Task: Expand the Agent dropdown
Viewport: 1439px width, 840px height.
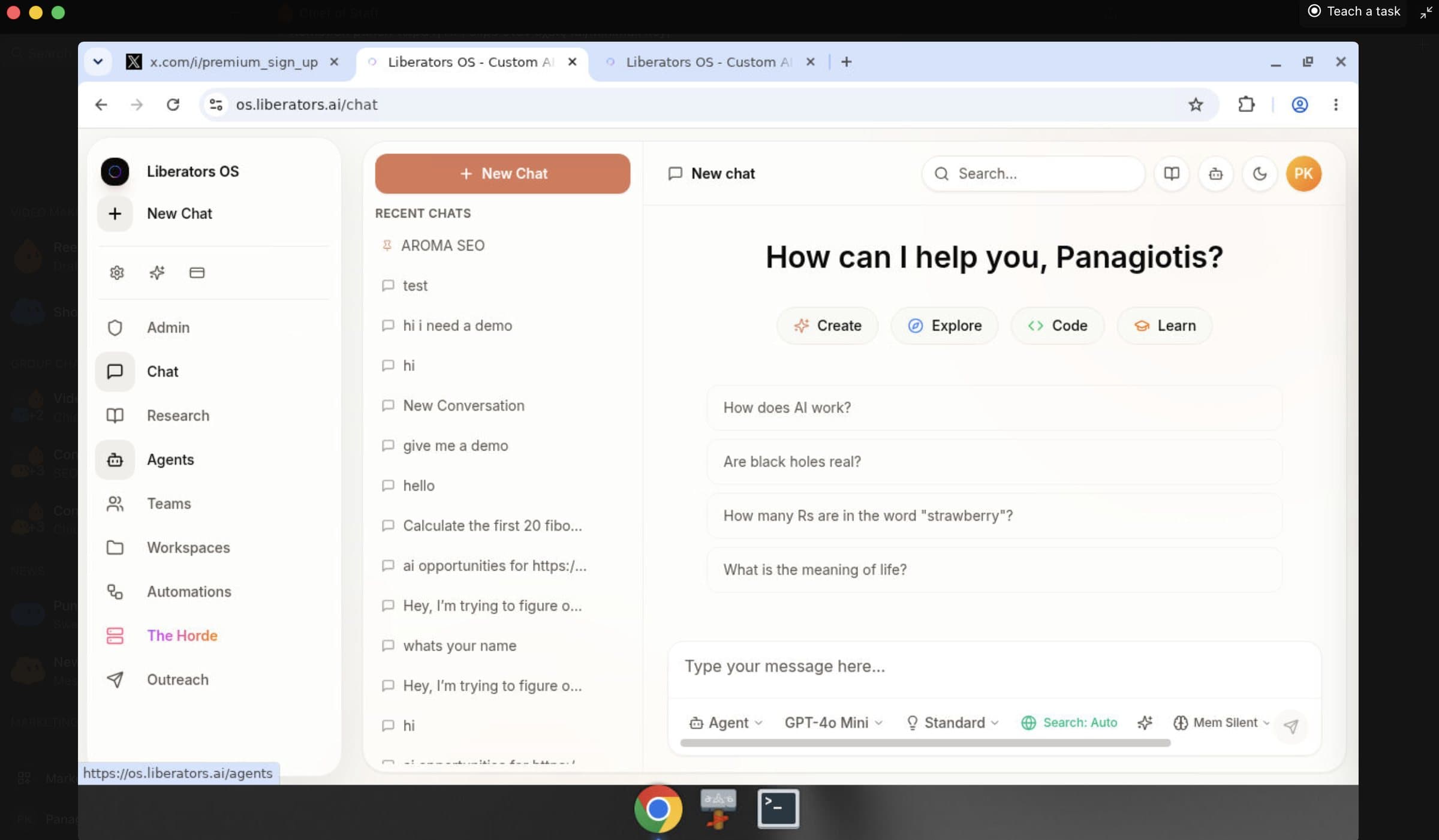Action: 725,723
